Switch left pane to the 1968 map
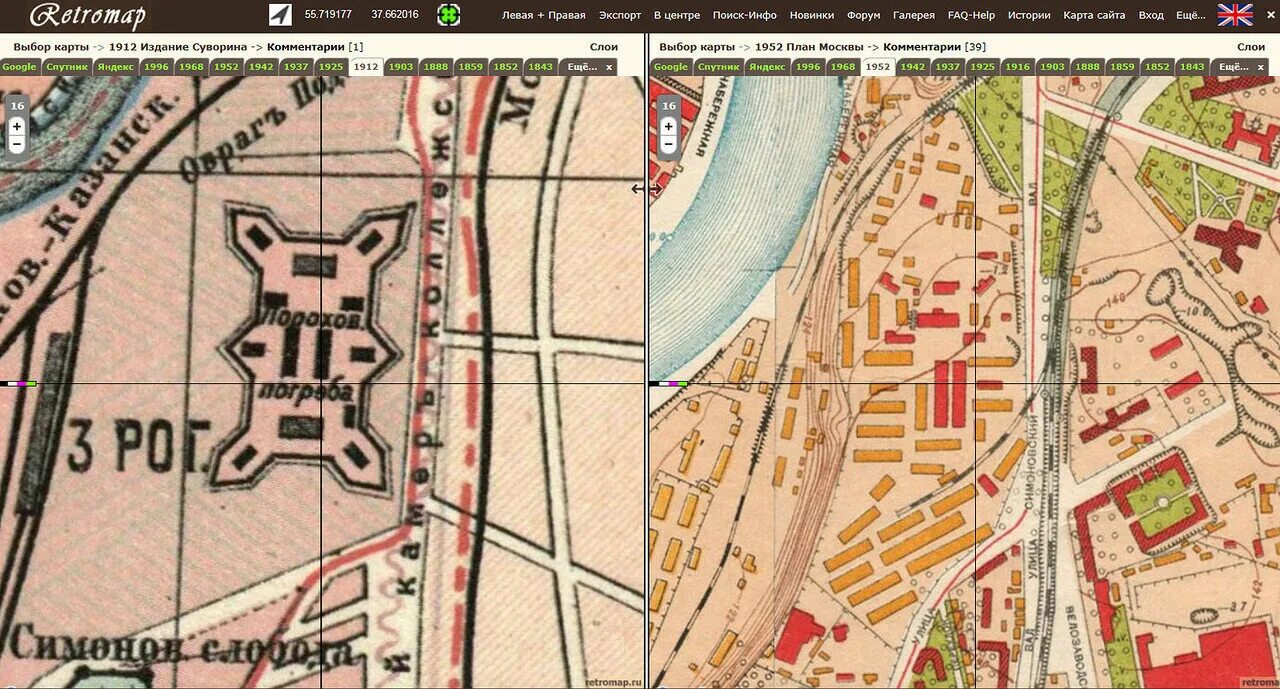Screen dimensions: 1280x689 (x=191, y=67)
